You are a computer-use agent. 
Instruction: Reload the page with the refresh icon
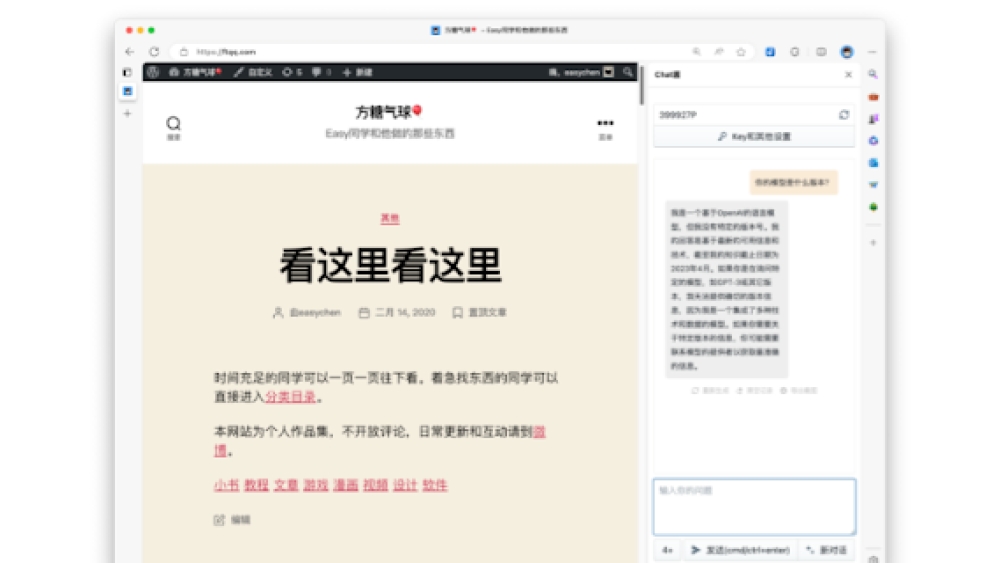[154, 52]
